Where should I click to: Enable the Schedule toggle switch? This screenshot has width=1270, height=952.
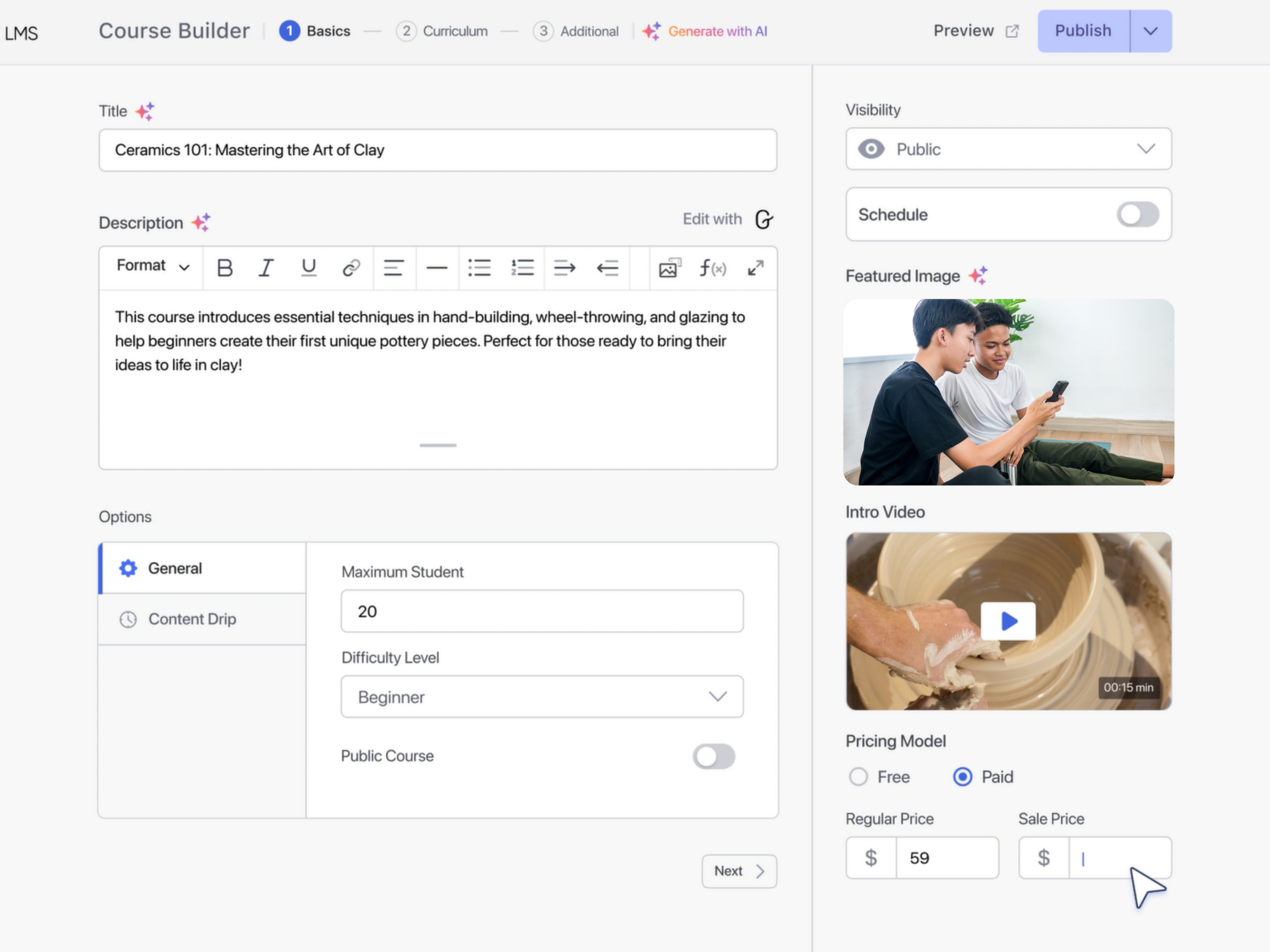tap(1137, 215)
